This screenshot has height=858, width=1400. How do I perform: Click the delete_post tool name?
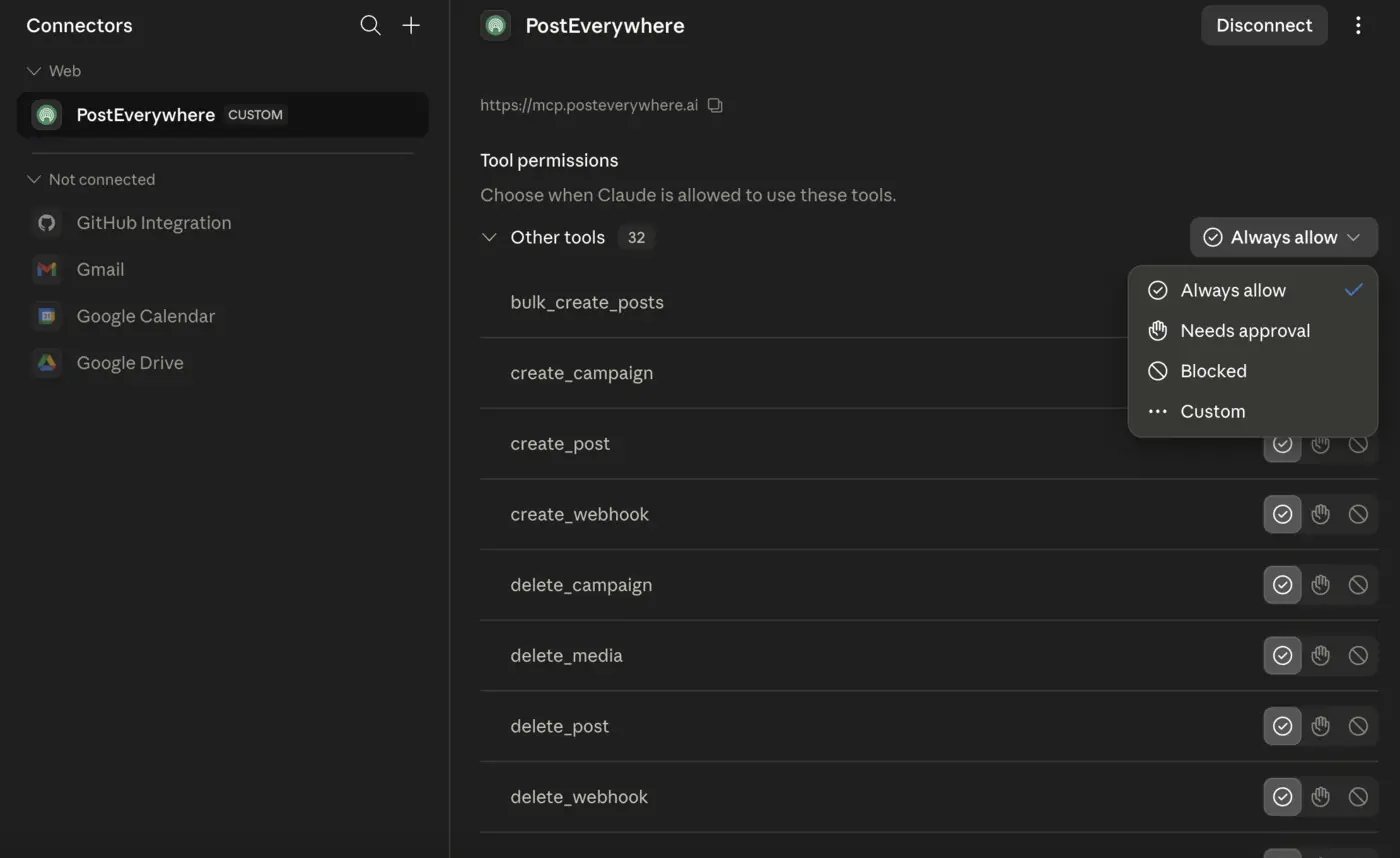point(560,726)
